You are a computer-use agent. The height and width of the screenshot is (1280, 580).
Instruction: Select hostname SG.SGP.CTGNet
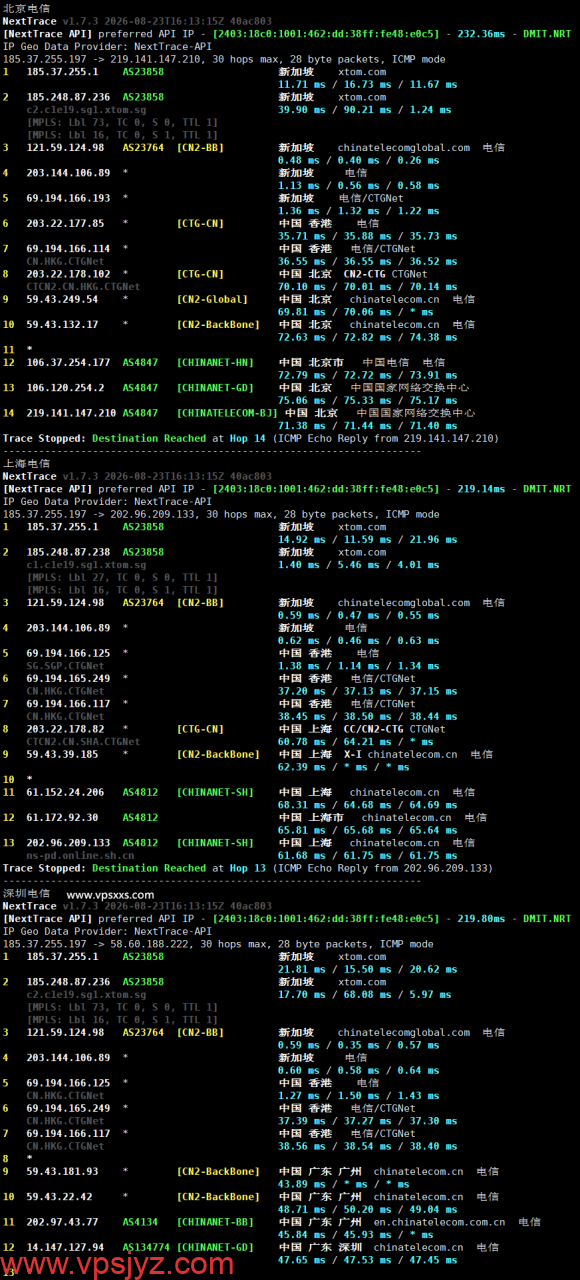65,665
